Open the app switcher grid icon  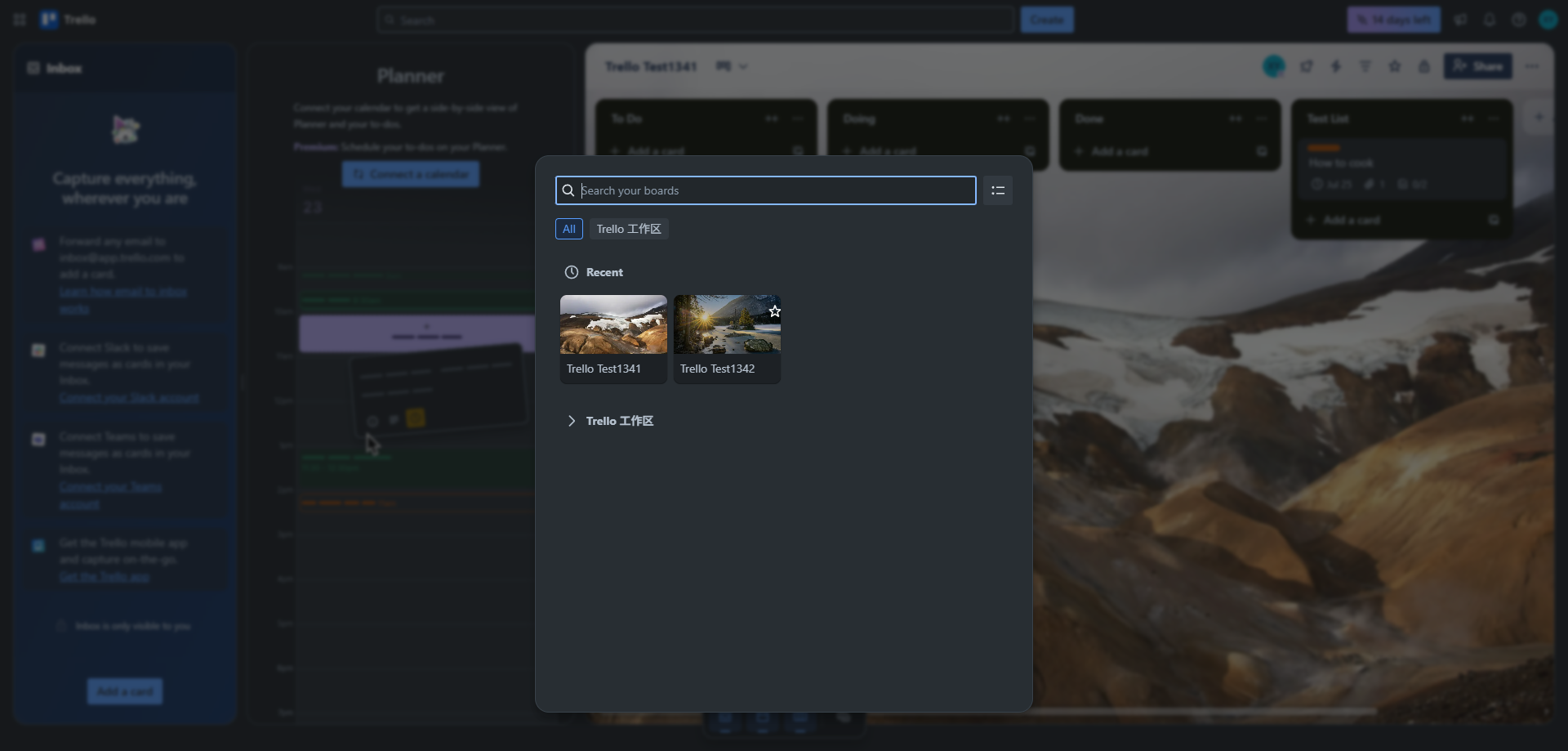(x=20, y=20)
